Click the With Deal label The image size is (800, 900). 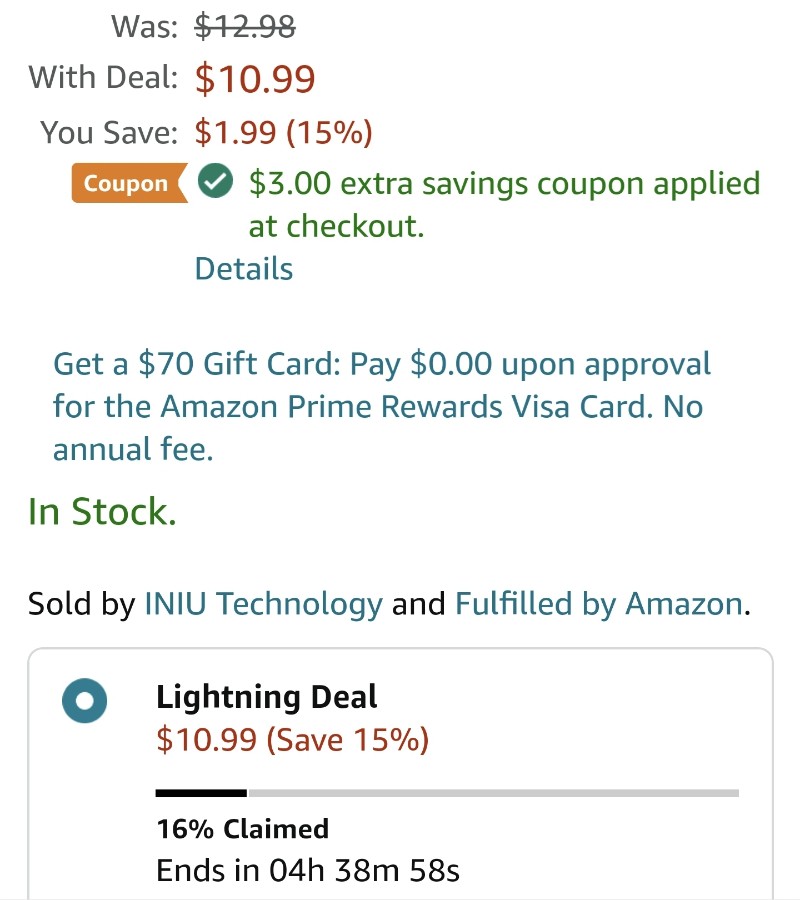coord(103,77)
